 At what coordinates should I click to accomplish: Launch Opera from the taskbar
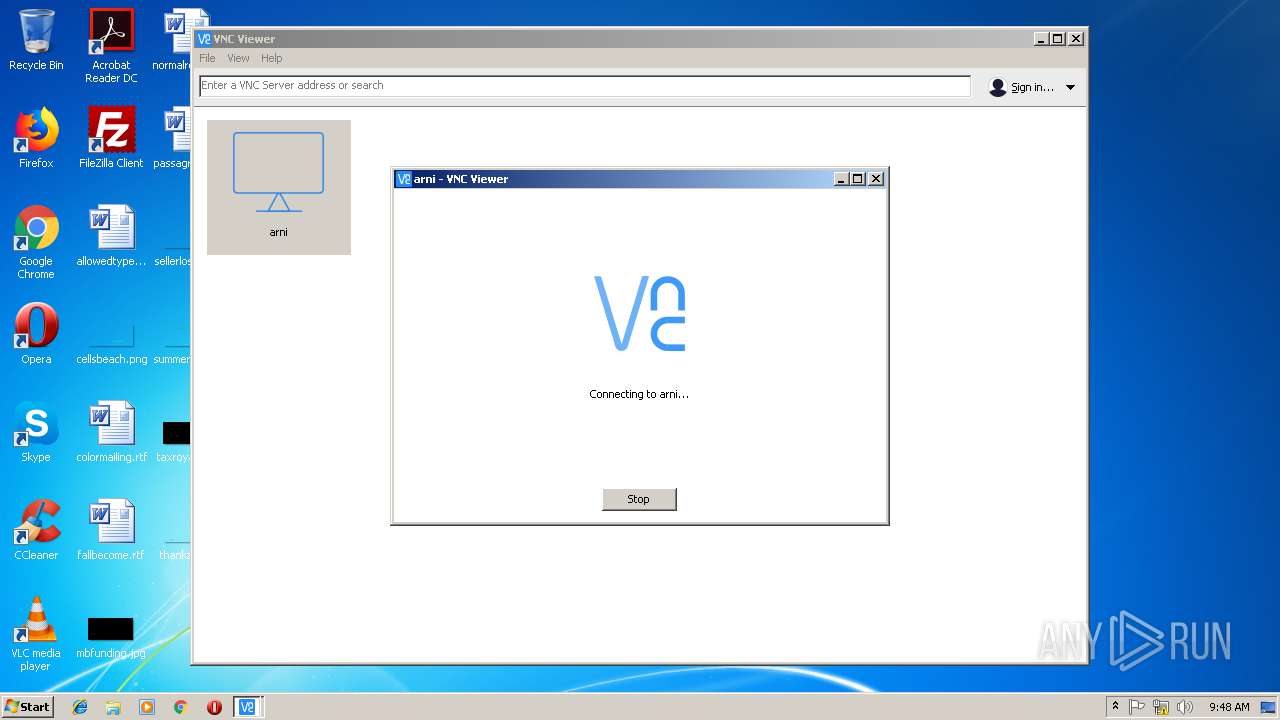click(x=214, y=707)
